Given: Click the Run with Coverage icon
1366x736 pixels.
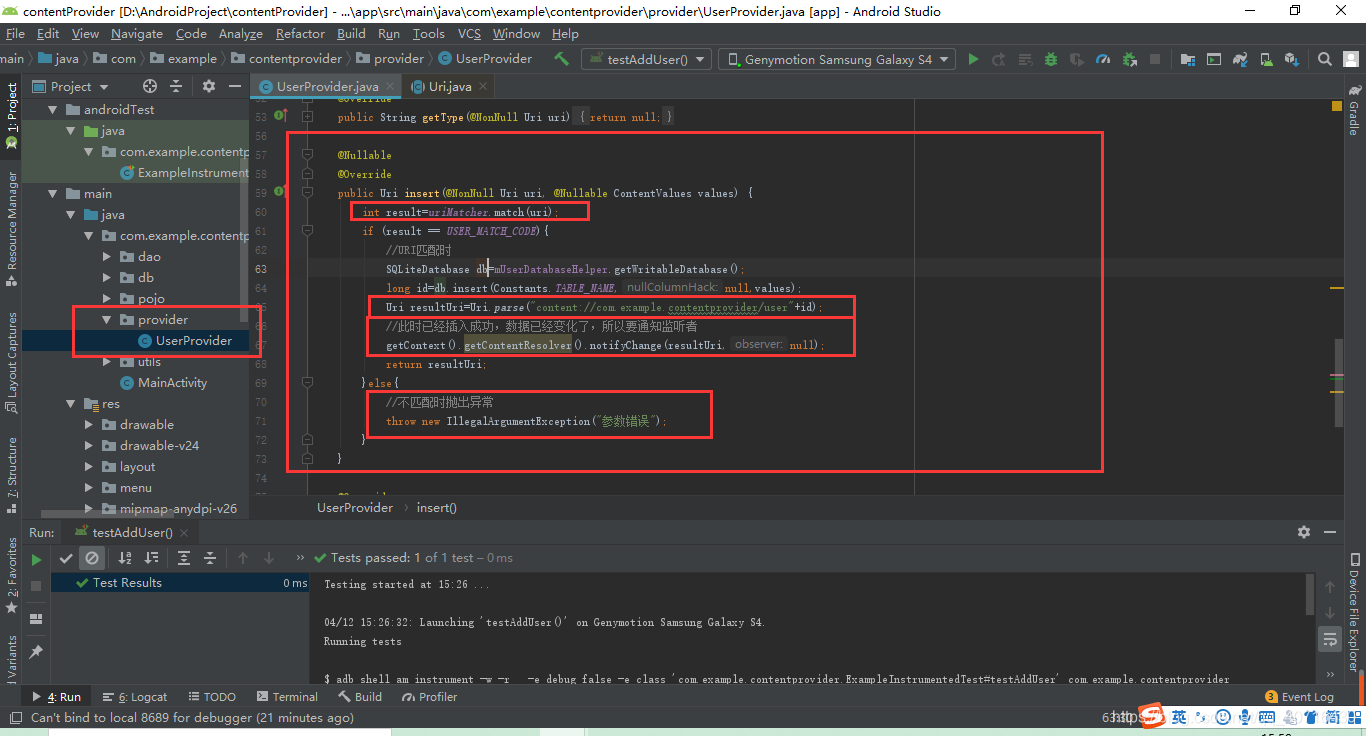Looking at the screenshot, I should 1076,59.
